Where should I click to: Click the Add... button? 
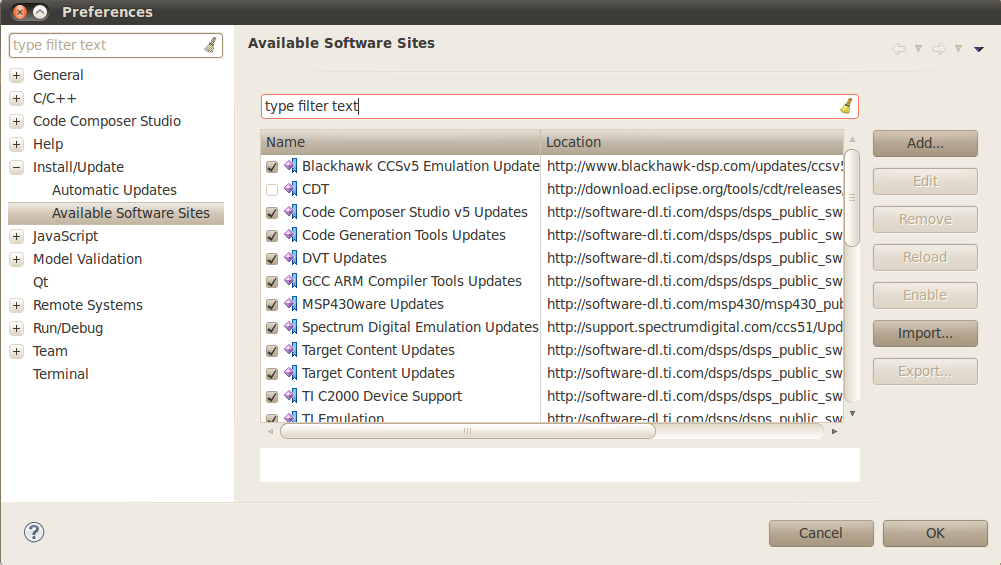pyautogui.click(x=925, y=143)
